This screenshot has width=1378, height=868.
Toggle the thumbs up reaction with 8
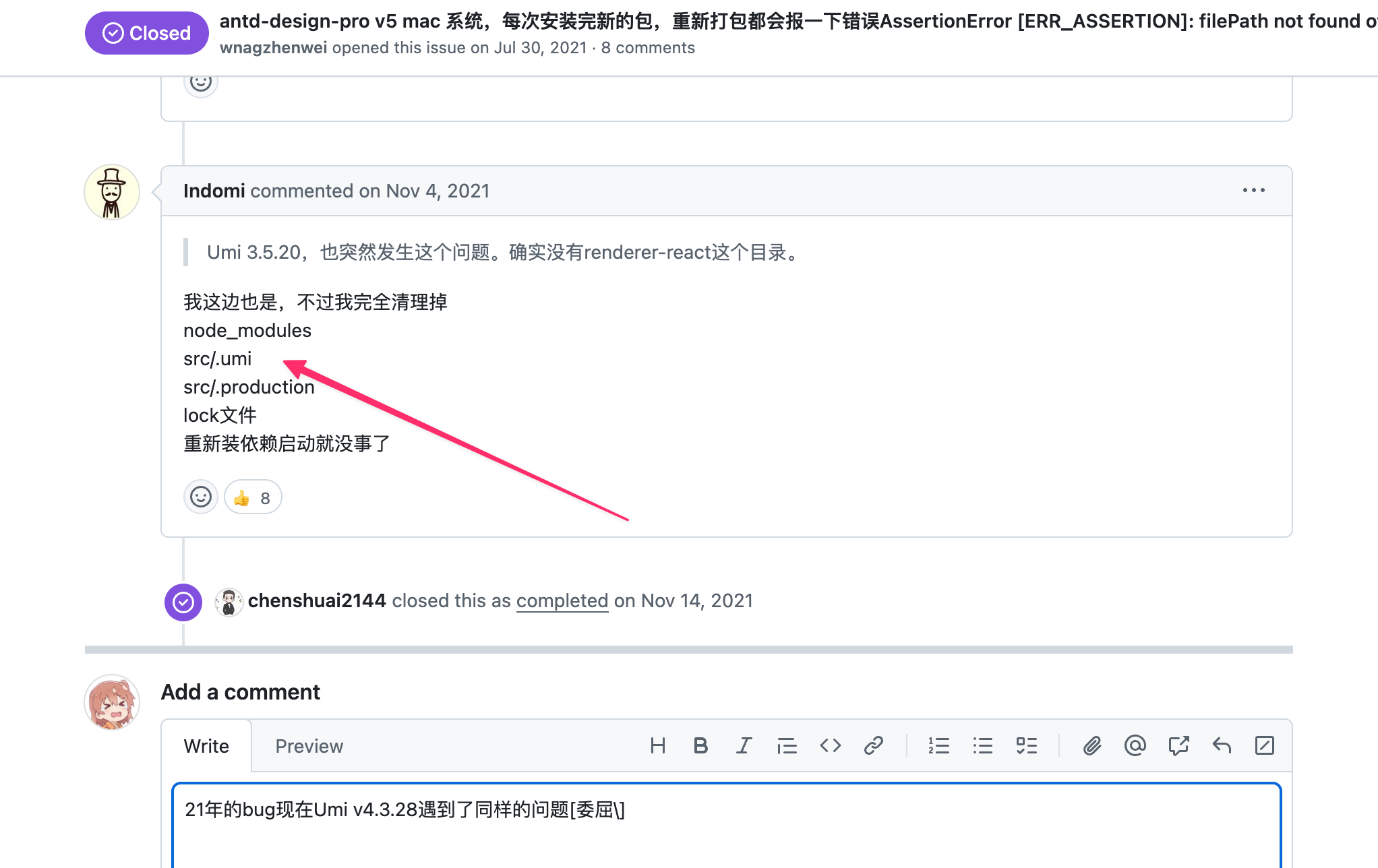(253, 497)
